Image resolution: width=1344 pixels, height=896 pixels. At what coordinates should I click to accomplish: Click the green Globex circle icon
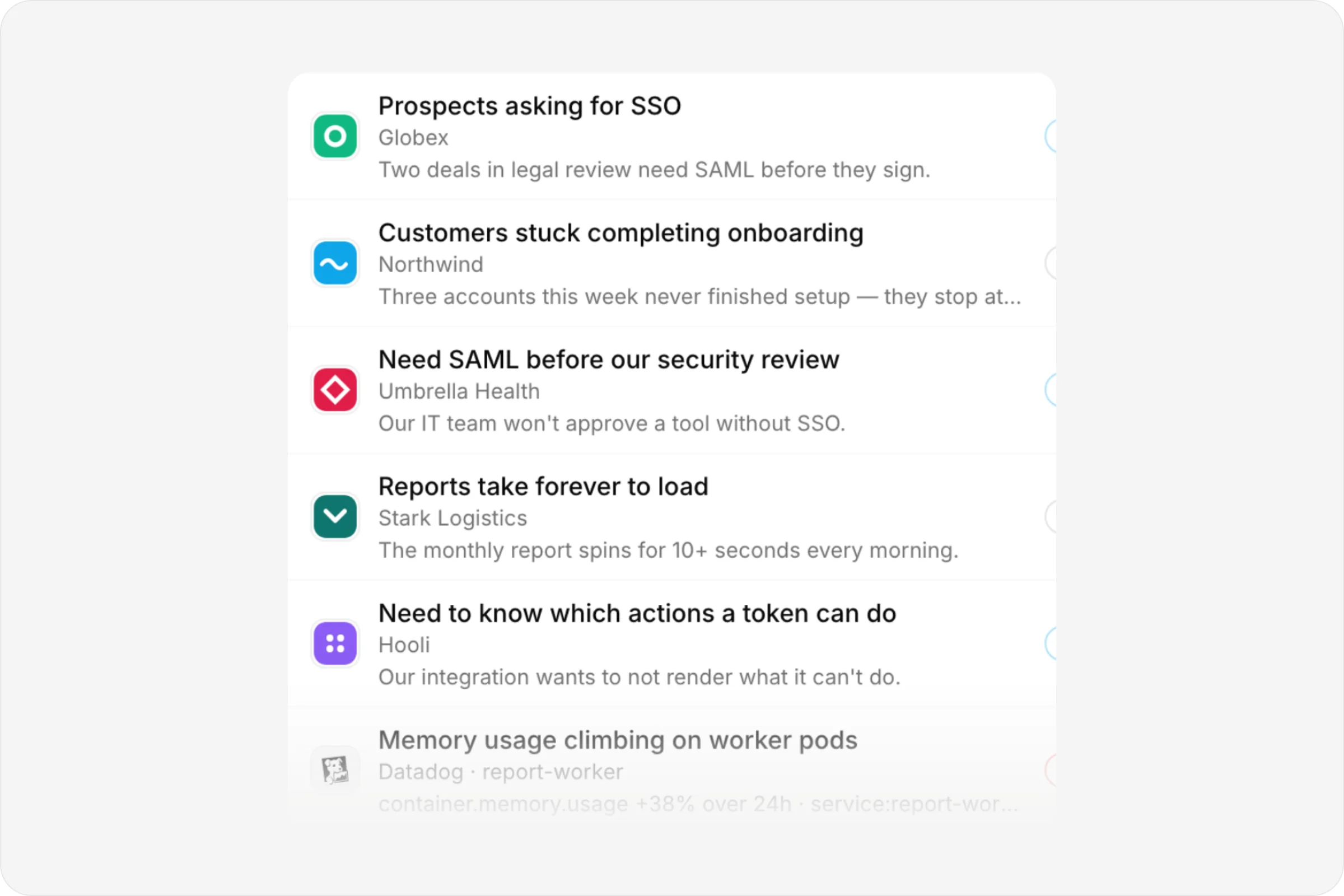[x=335, y=136]
